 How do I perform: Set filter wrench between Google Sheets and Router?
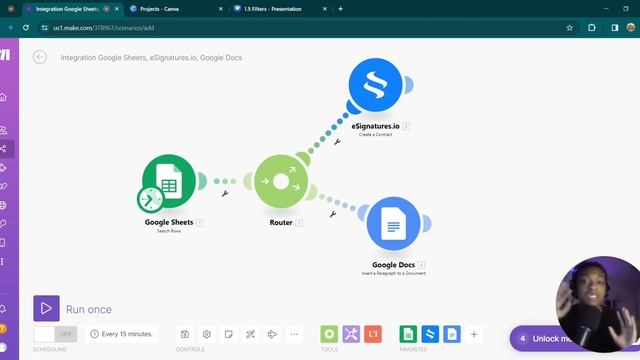pos(225,193)
